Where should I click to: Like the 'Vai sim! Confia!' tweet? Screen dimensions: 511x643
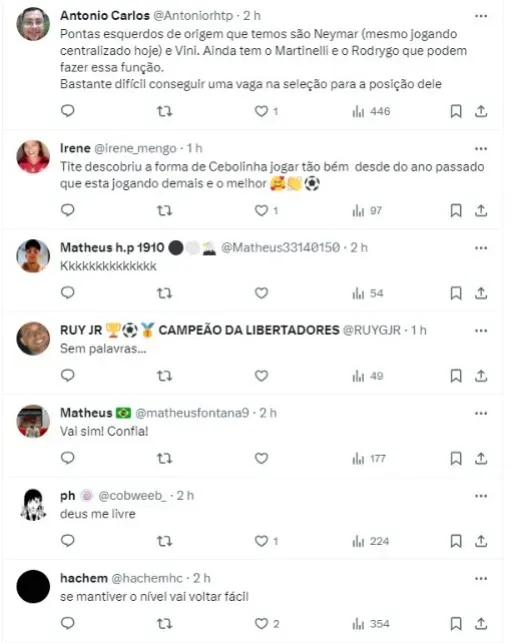261,458
